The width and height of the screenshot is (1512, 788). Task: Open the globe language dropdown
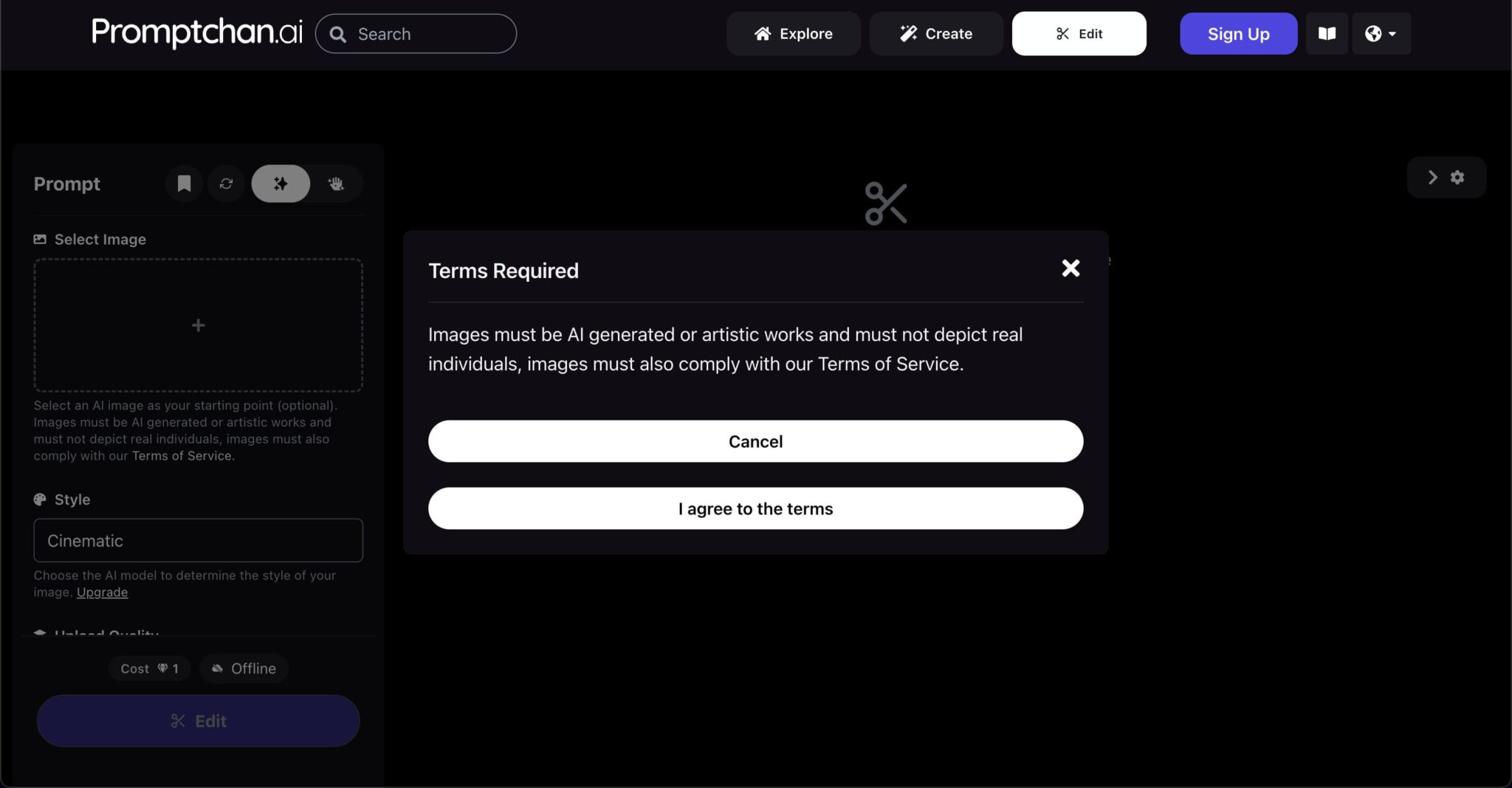[x=1381, y=34]
